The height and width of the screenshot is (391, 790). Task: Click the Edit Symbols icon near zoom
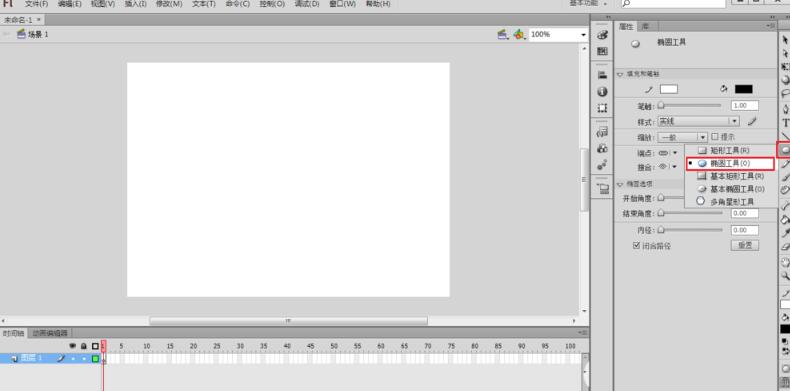pyautogui.click(x=518, y=35)
